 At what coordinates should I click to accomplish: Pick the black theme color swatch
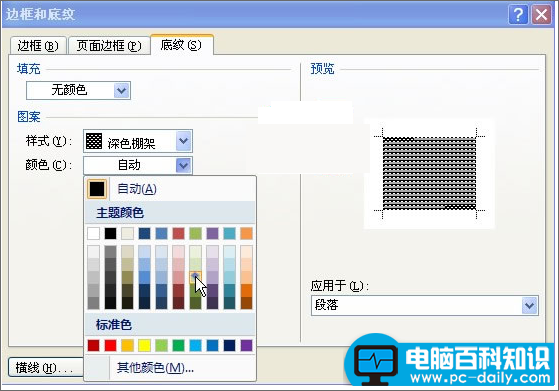[111, 233]
